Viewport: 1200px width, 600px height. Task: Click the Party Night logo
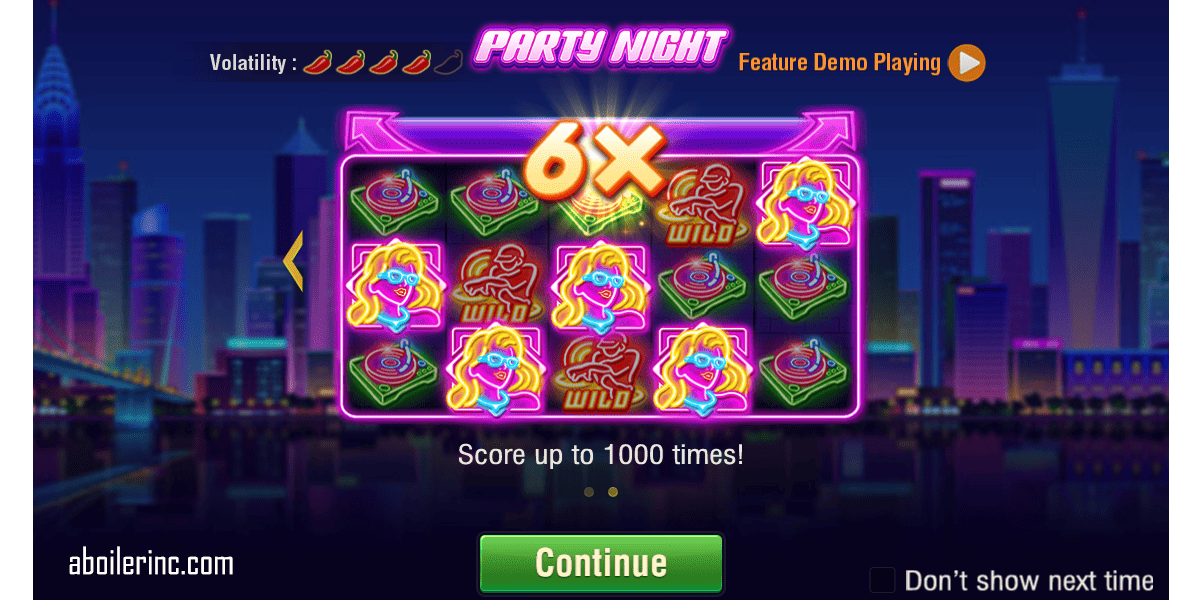click(x=601, y=47)
